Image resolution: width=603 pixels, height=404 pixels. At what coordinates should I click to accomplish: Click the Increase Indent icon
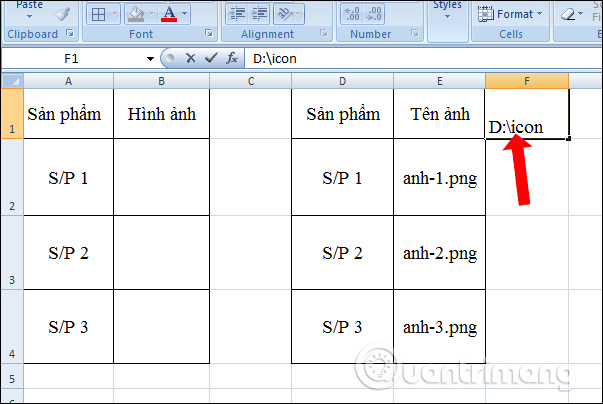tap(259, 14)
